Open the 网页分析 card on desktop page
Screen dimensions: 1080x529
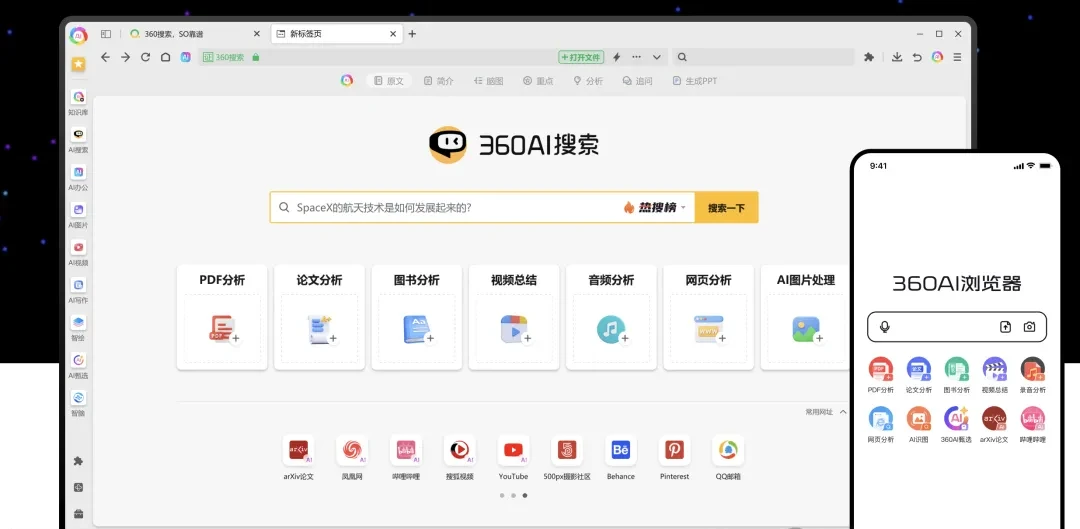coord(708,317)
